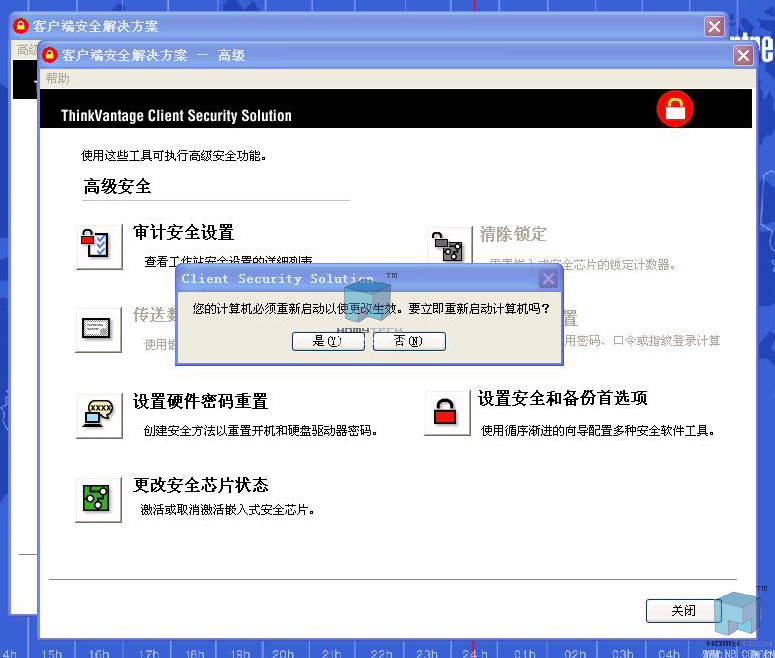Click the 清除锁定 heading text

(513, 234)
